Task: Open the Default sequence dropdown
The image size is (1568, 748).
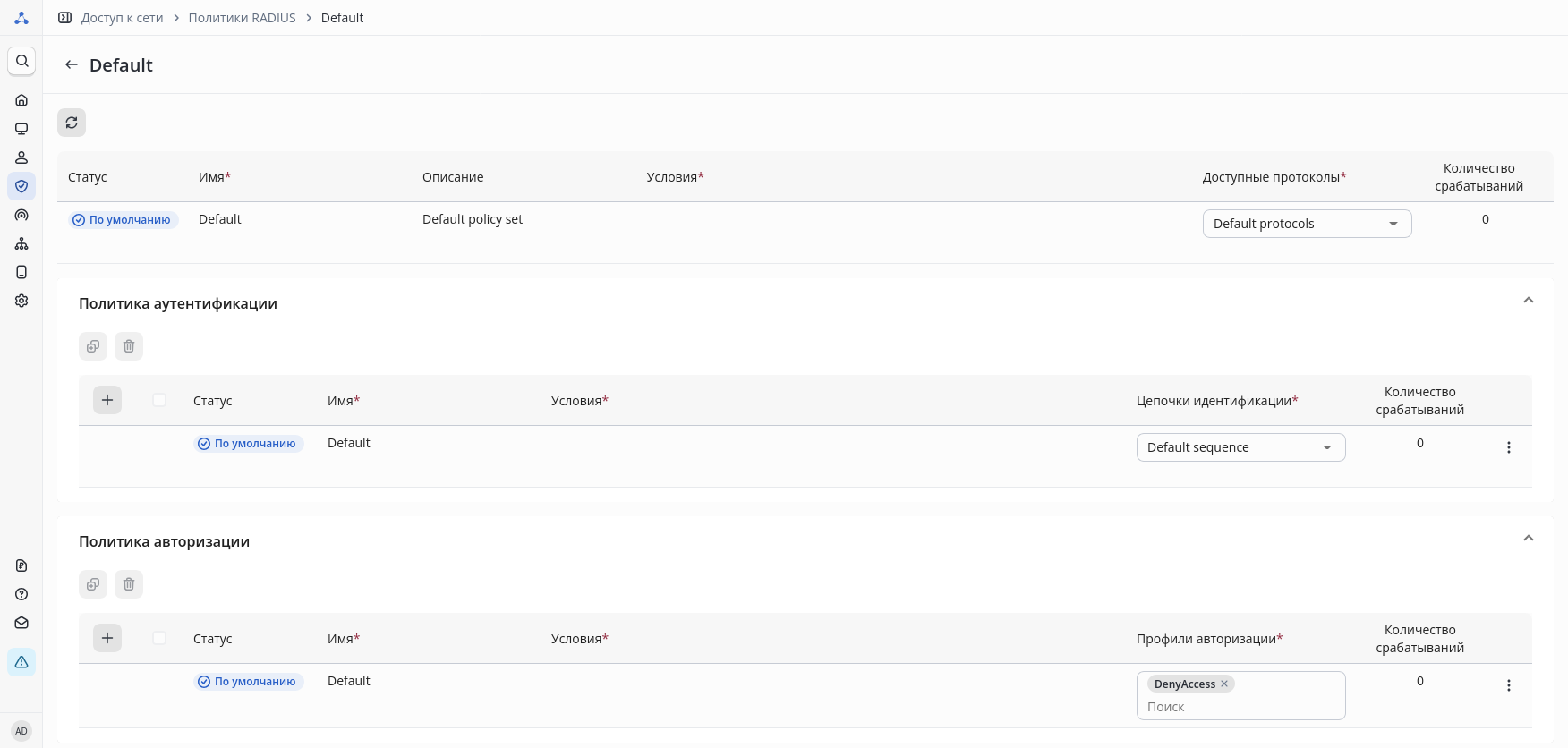Action: coord(1240,447)
